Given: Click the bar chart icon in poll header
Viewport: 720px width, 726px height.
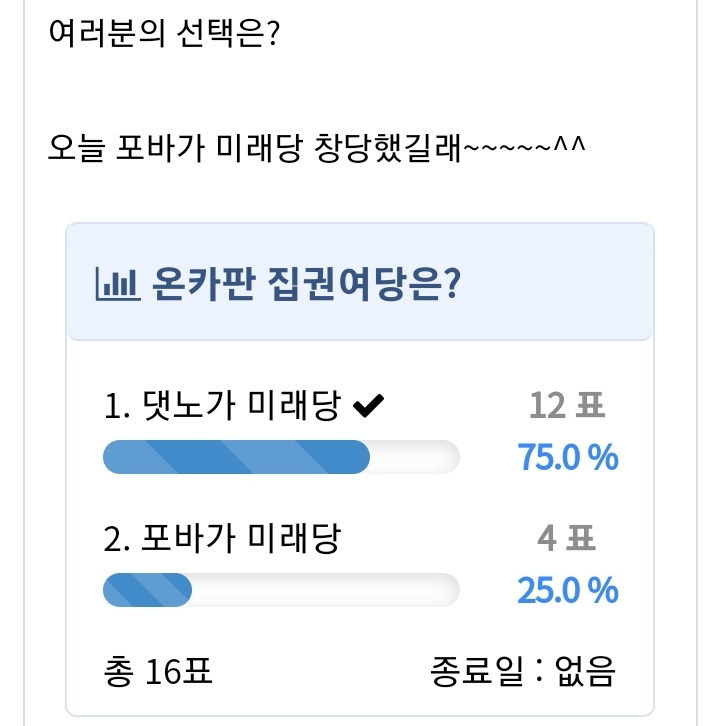Looking at the screenshot, I should [114, 287].
